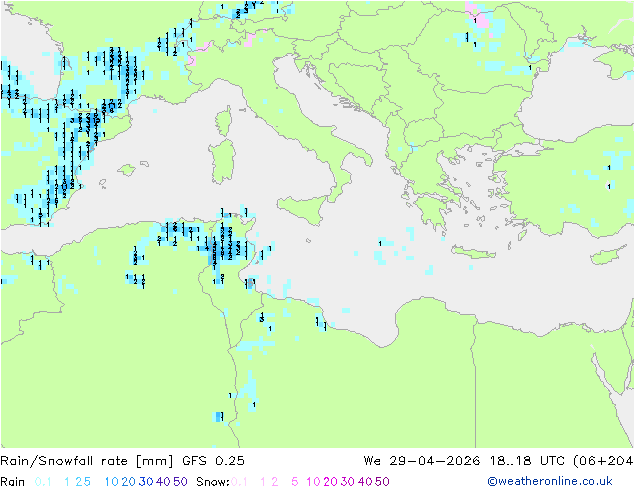Click the forecast date 'We 29-04-2026'
The width and height of the screenshot is (634, 490).
coord(422,461)
